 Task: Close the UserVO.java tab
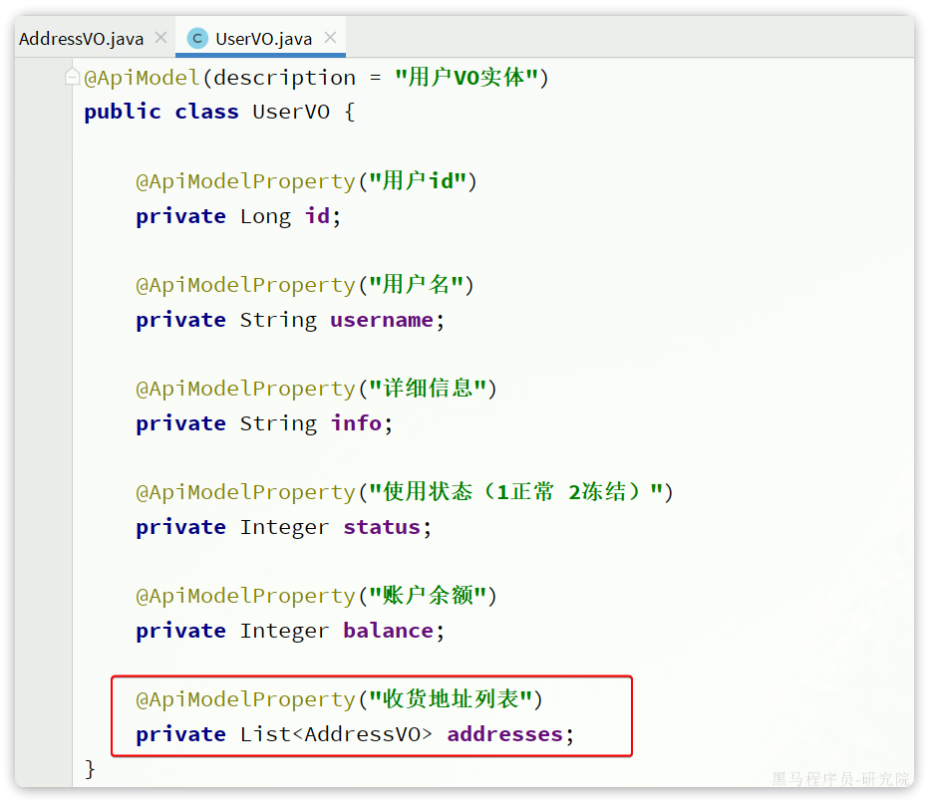(331, 38)
